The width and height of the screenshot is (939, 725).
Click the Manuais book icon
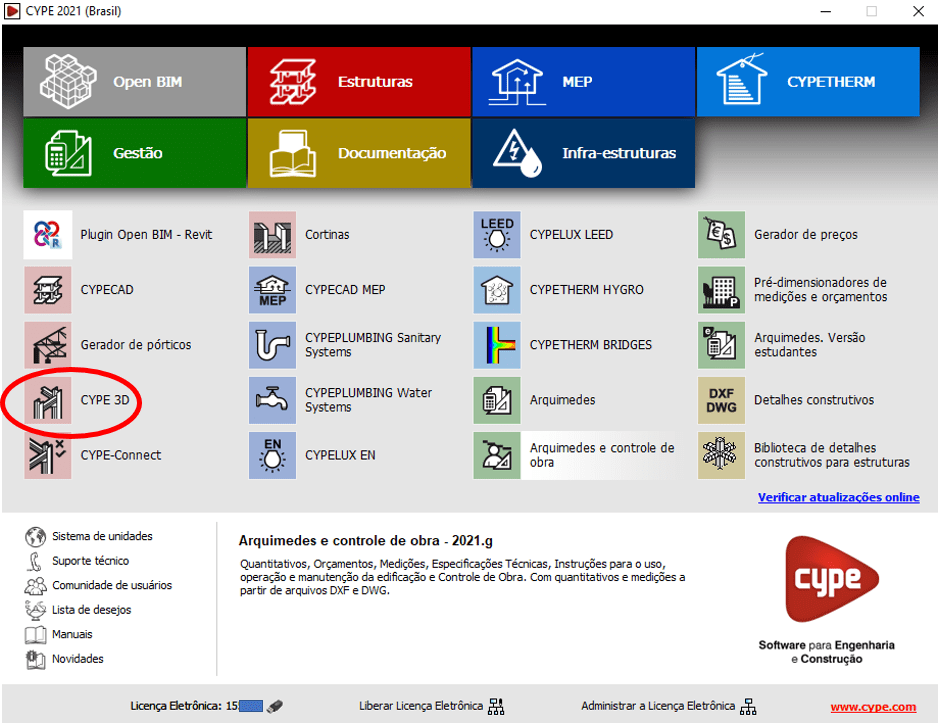pyautogui.click(x=35, y=635)
